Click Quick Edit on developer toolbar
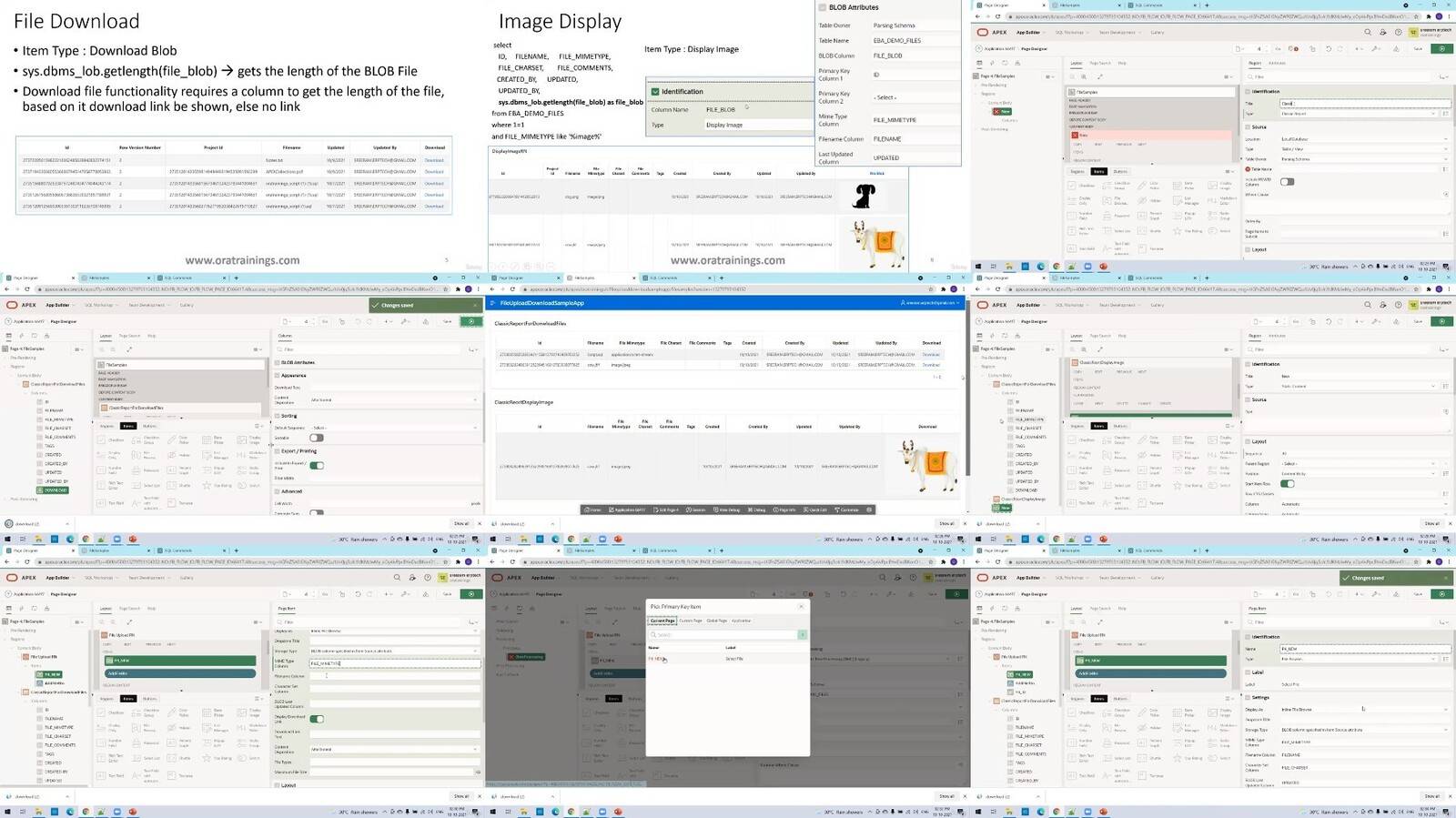This screenshot has width=1456, height=818. [x=816, y=510]
